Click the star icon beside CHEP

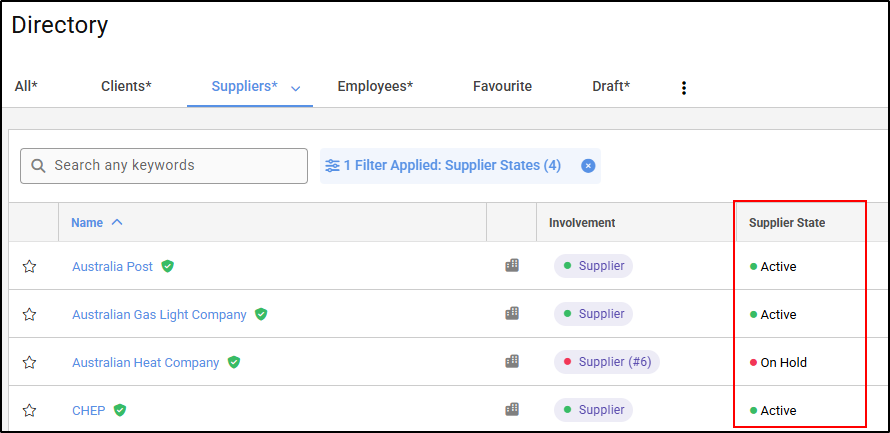pyautogui.click(x=29, y=410)
